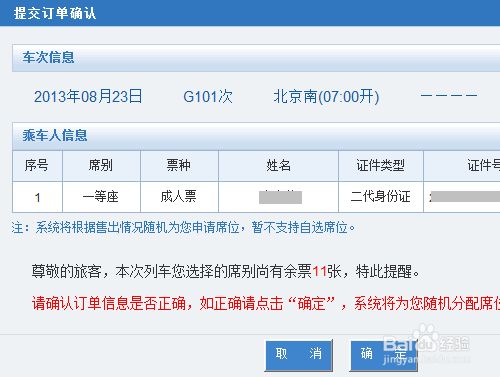500x377 pixels.
Task: Click the 成人票 ticket type cell
Action: [179, 197]
